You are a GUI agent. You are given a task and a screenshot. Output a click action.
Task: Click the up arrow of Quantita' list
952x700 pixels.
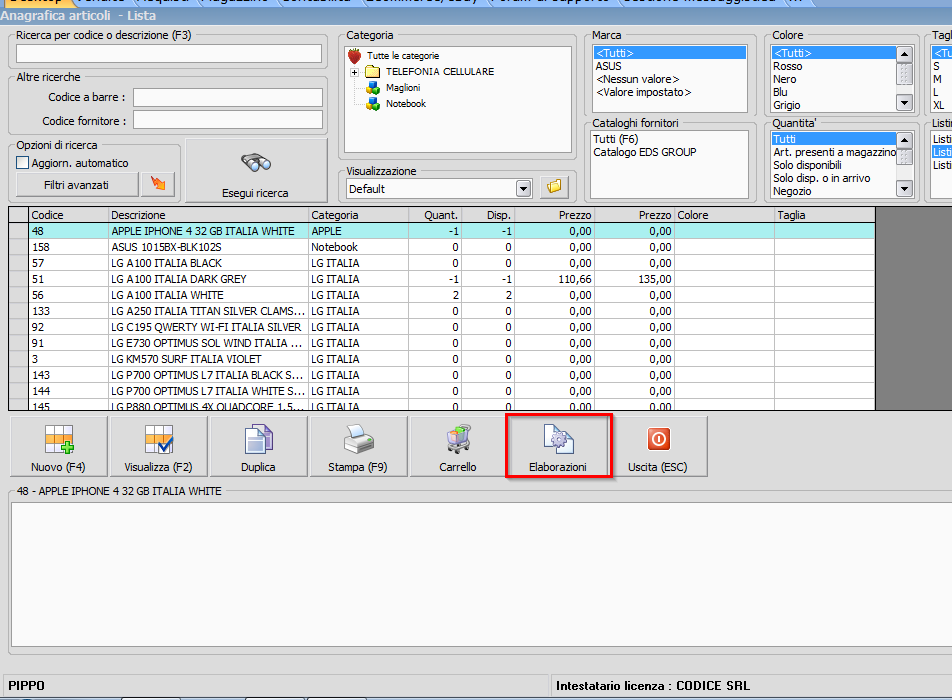pyautogui.click(x=905, y=141)
